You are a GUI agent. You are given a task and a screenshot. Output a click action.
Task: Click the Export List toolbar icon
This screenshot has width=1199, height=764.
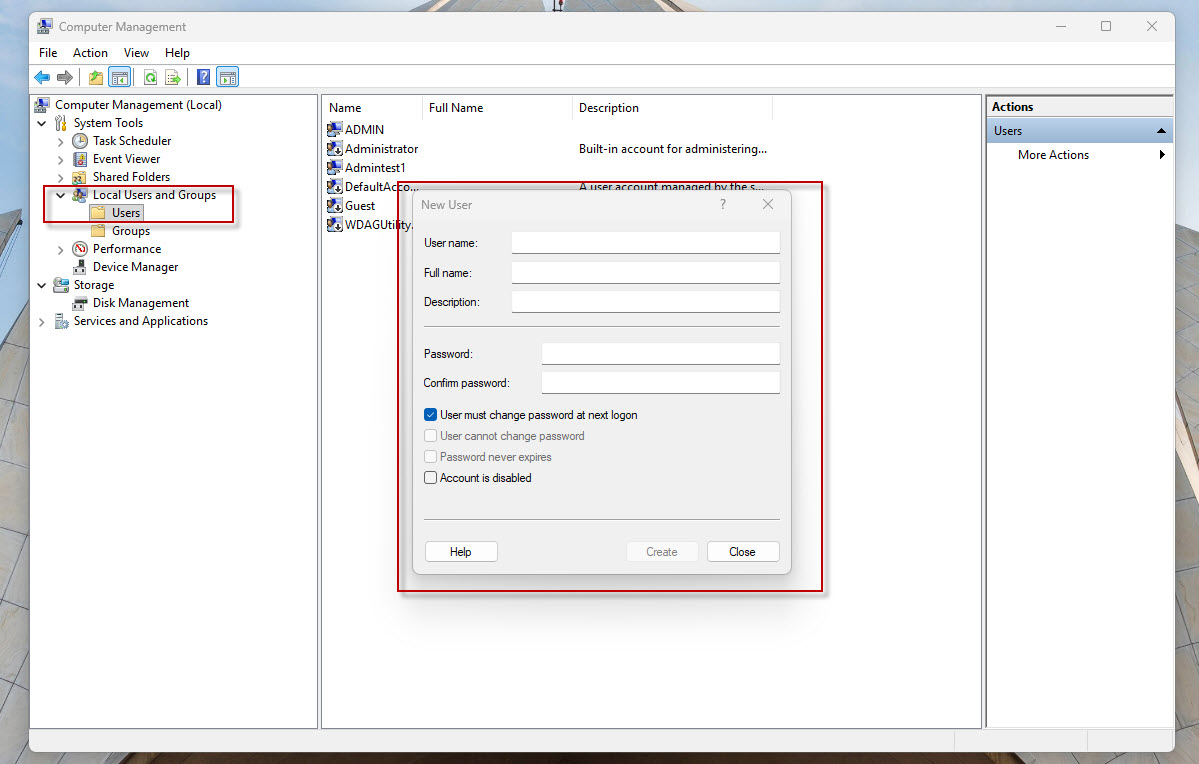pos(174,77)
